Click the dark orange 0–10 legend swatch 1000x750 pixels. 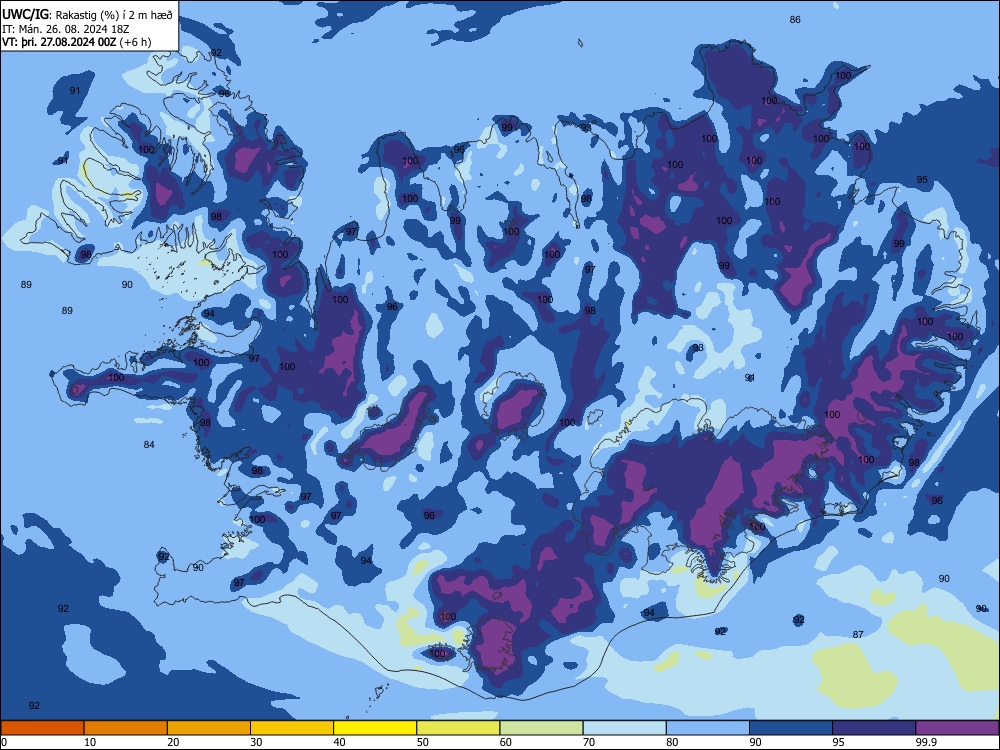pos(42,728)
